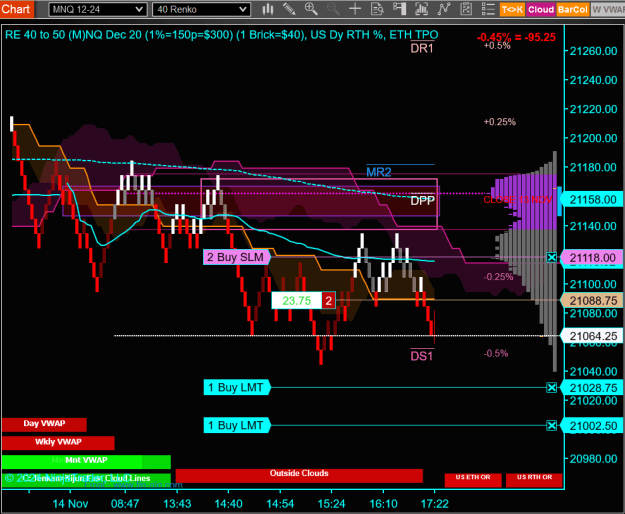The height and width of the screenshot is (514, 625).
Task: Cancel the Buy LMT order at 21002.50
Action: click(x=551, y=426)
